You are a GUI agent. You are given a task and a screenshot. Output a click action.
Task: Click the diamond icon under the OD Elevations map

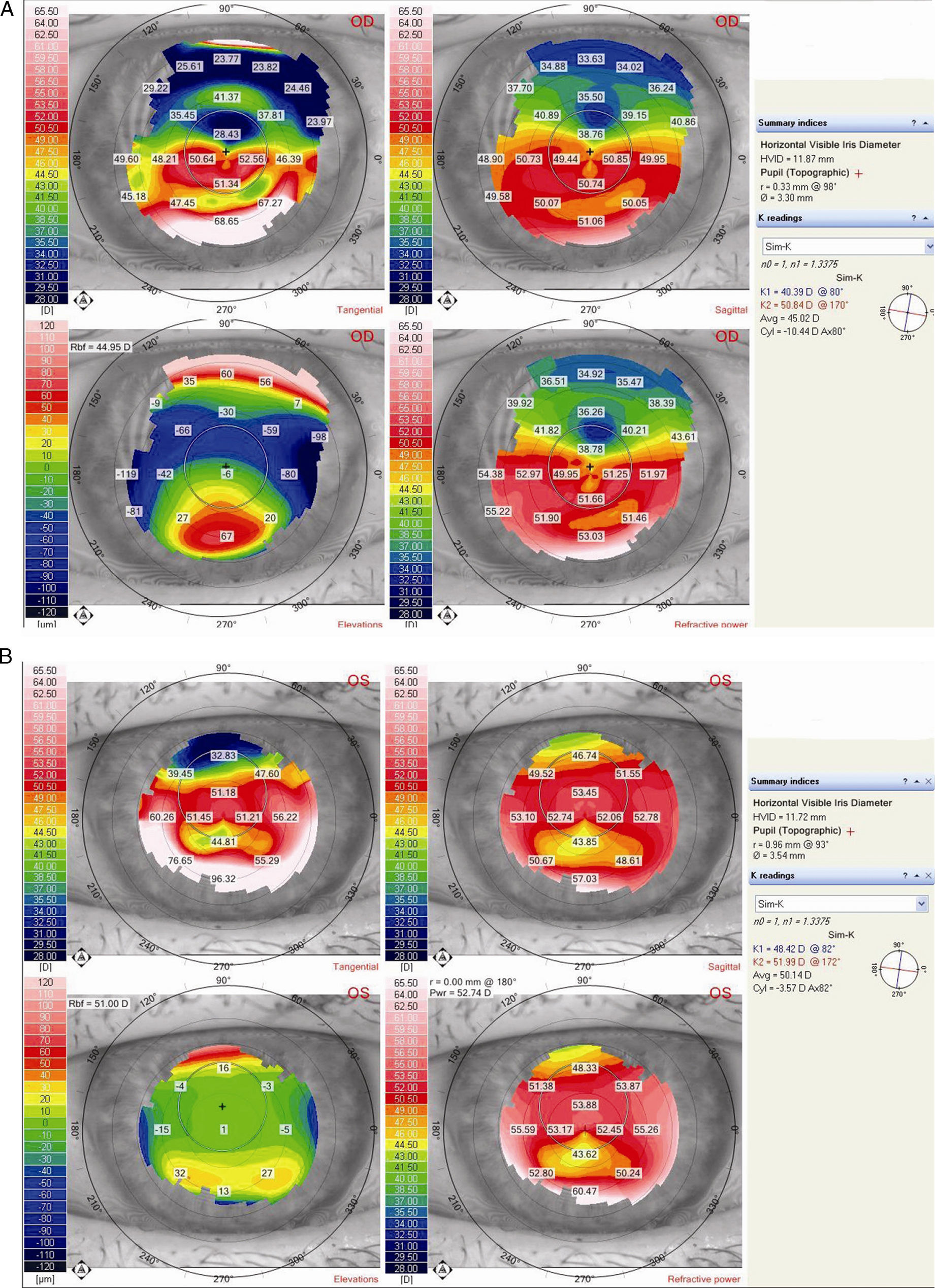[x=83, y=615]
